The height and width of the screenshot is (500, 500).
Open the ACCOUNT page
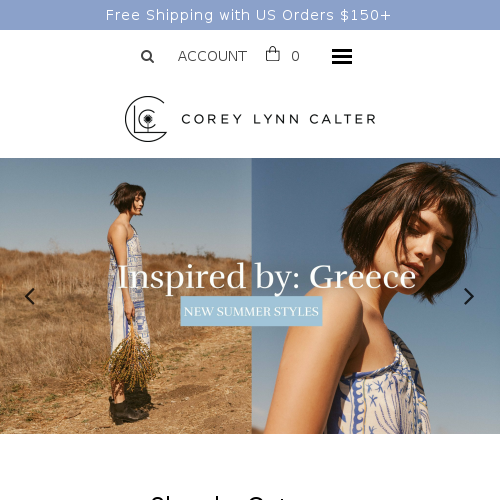coord(212,56)
